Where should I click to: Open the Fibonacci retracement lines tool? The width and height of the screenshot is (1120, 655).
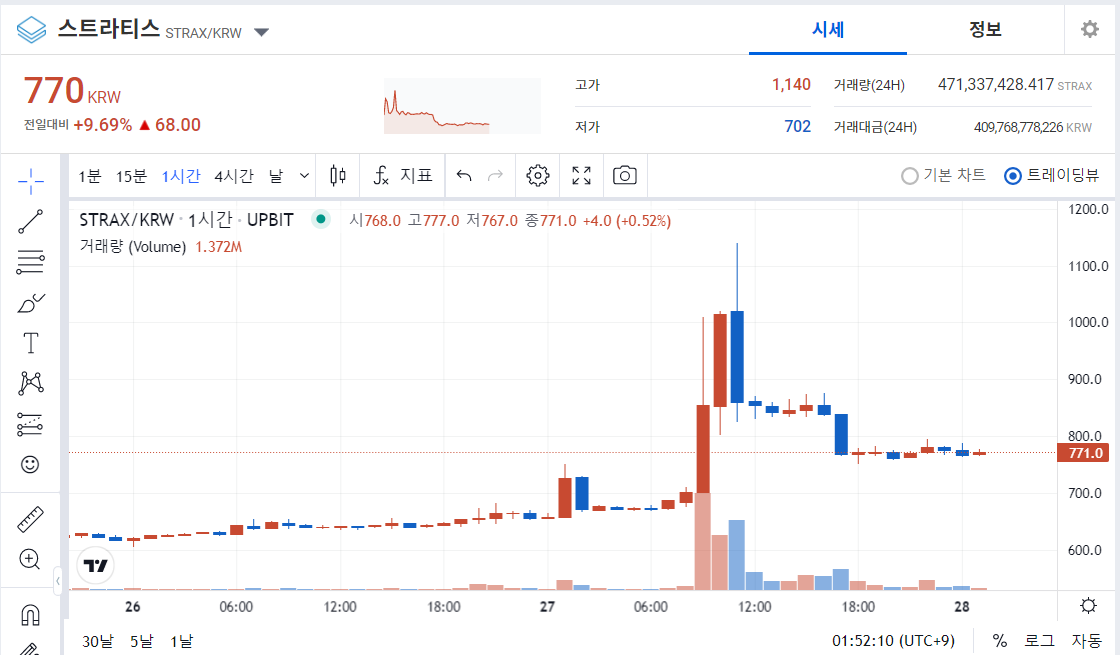pos(31,262)
